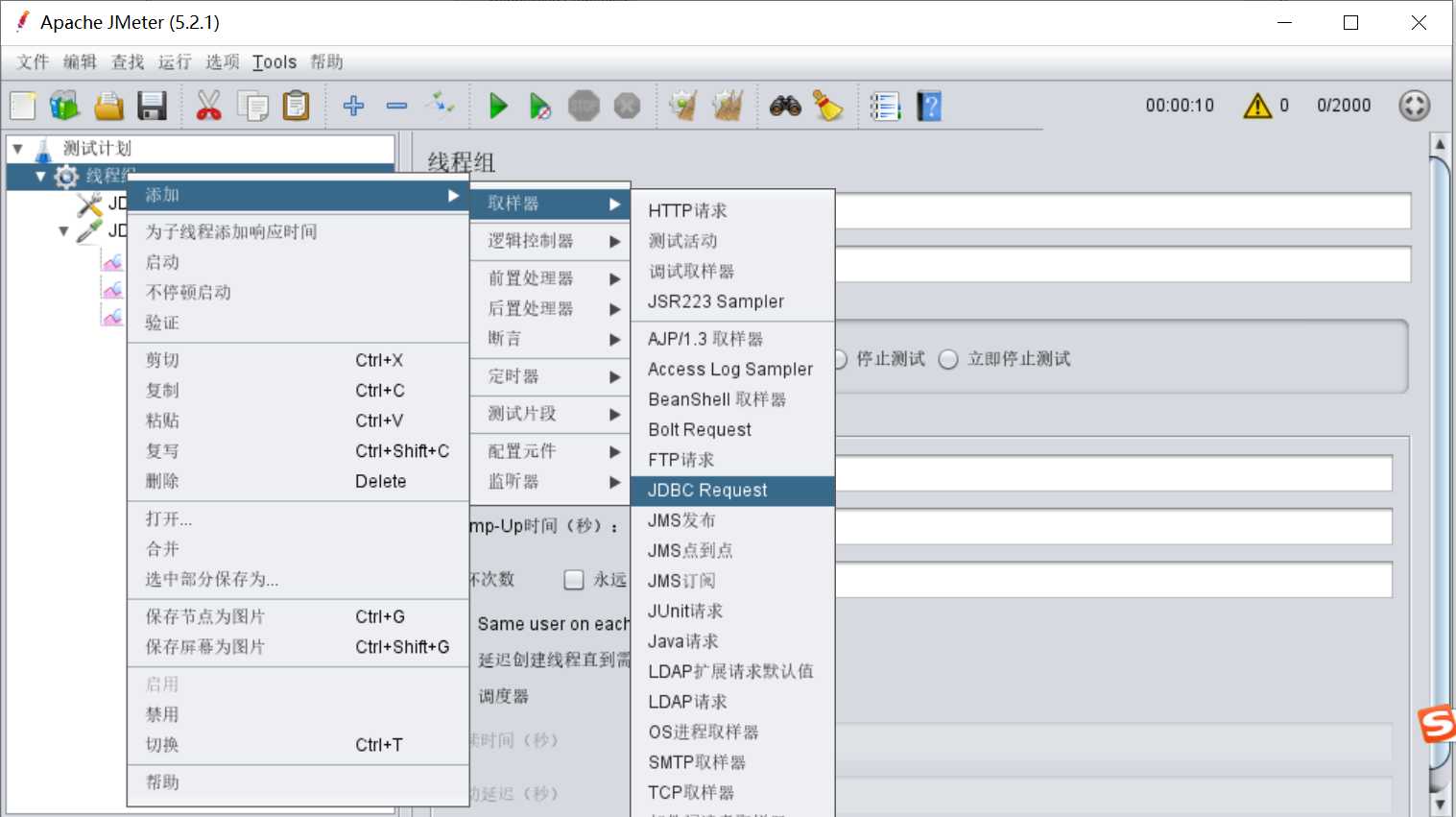Open the Function Helper list icon
Viewport: 1456px width, 817px height.
tap(885, 106)
